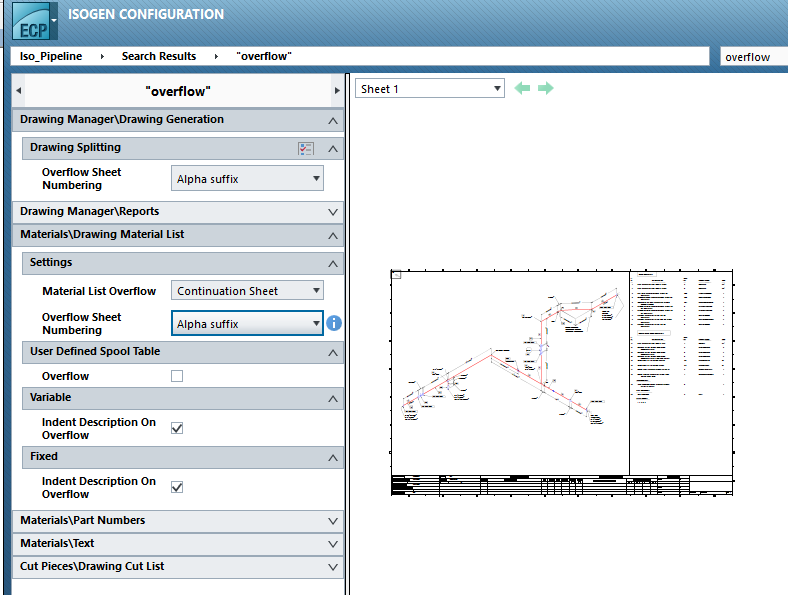This screenshot has width=788, height=595.
Task: Click the green next sheet arrow
Action: 545,88
